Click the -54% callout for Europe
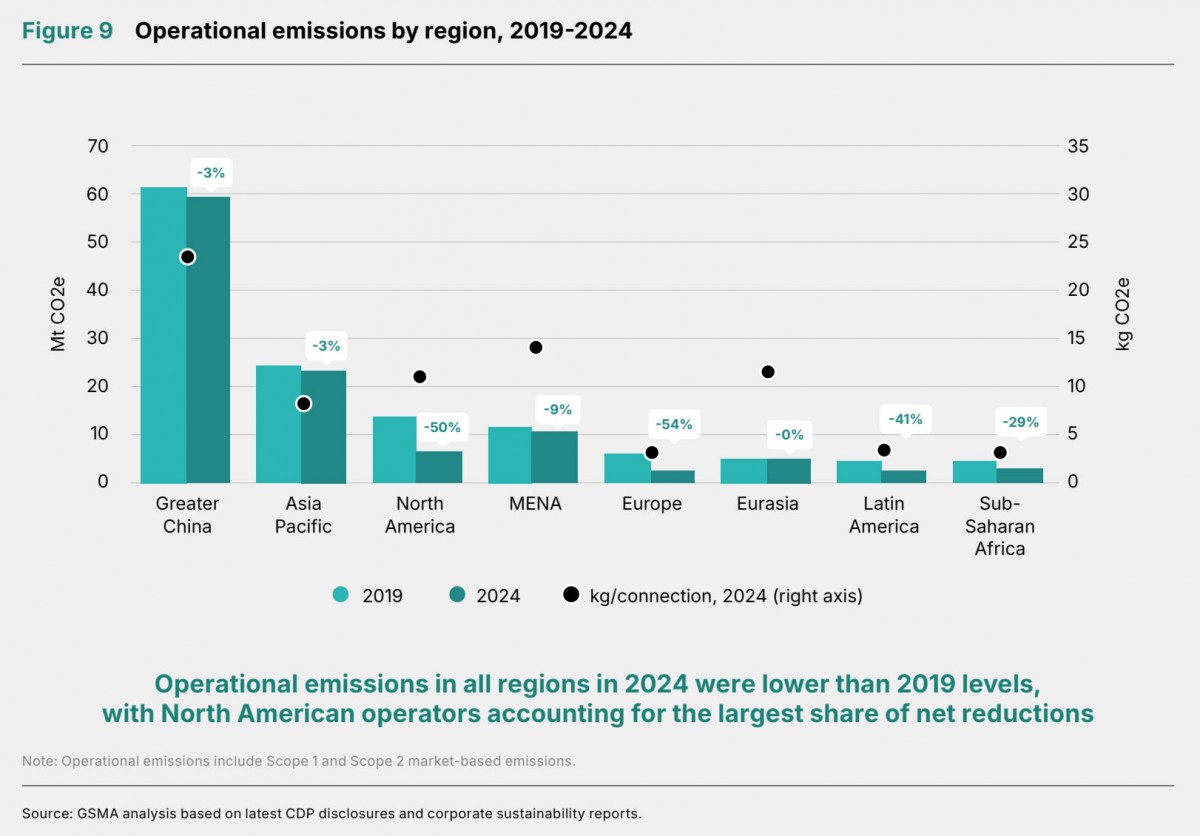The width and height of the screenshot is (1200, 836). coord(674,424)
